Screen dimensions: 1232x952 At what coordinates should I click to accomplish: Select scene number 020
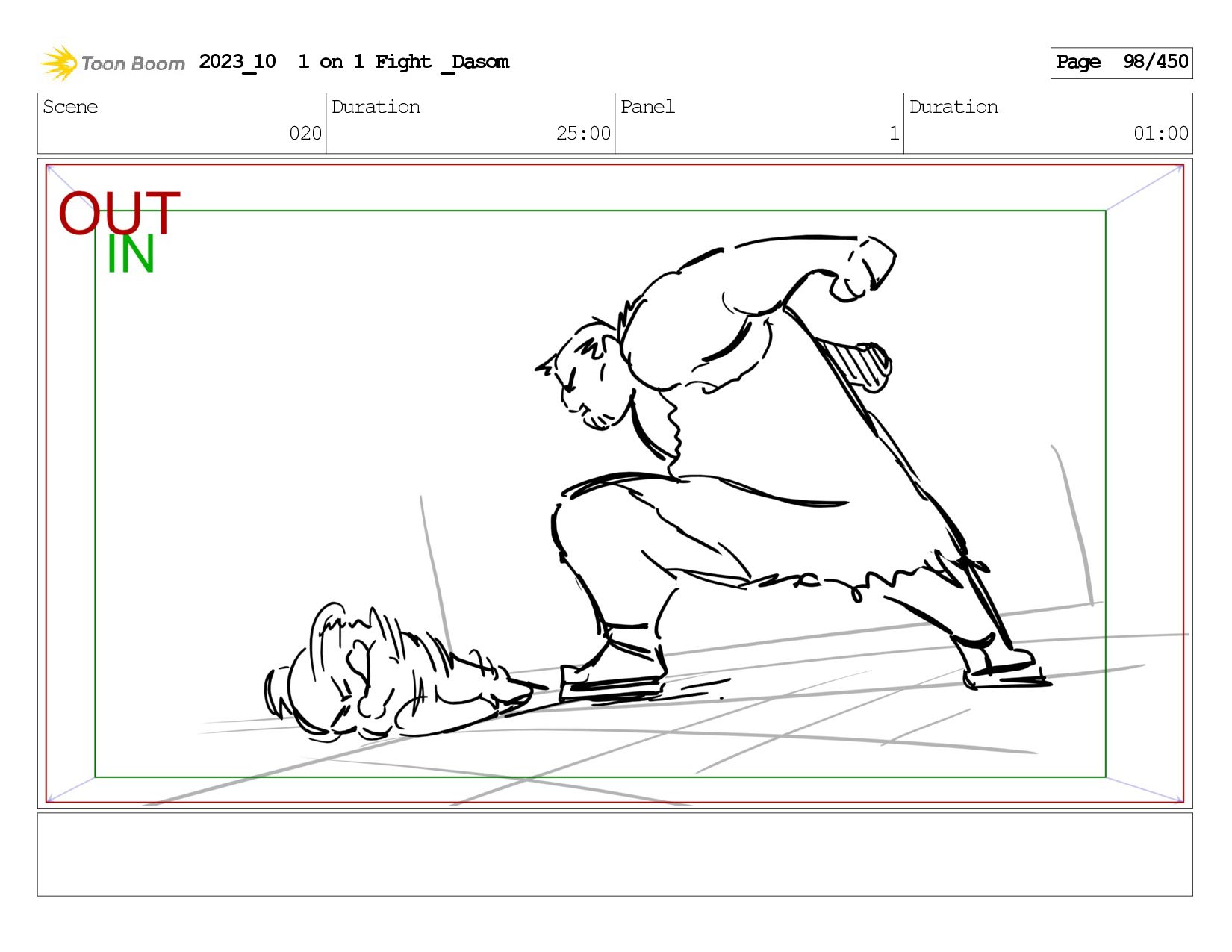(x=305, y=134)
